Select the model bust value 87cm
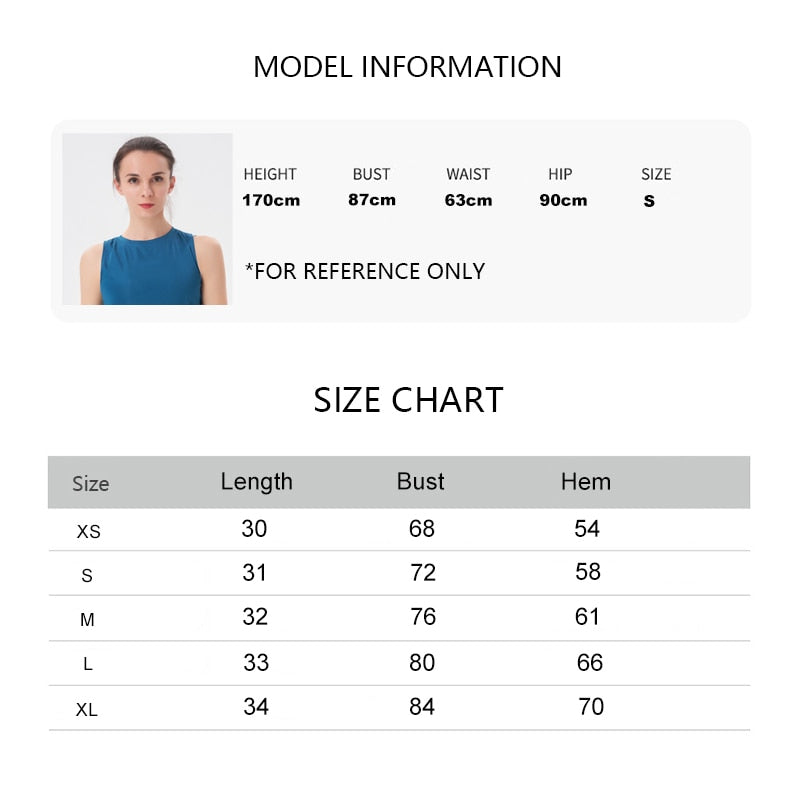This screenshot has height=800, width=800. tap(372, 200)
